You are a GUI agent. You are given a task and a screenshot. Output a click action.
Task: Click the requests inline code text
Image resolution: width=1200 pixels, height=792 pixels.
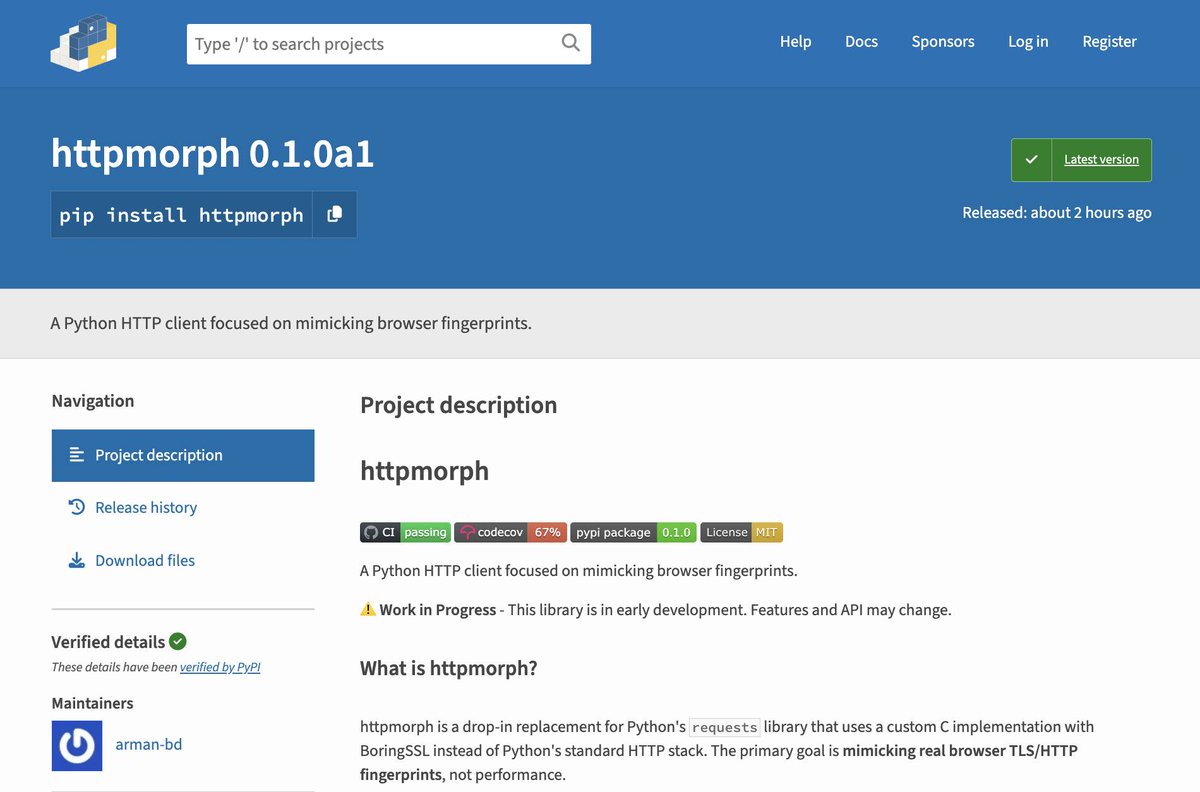click(x=725, y=727)
